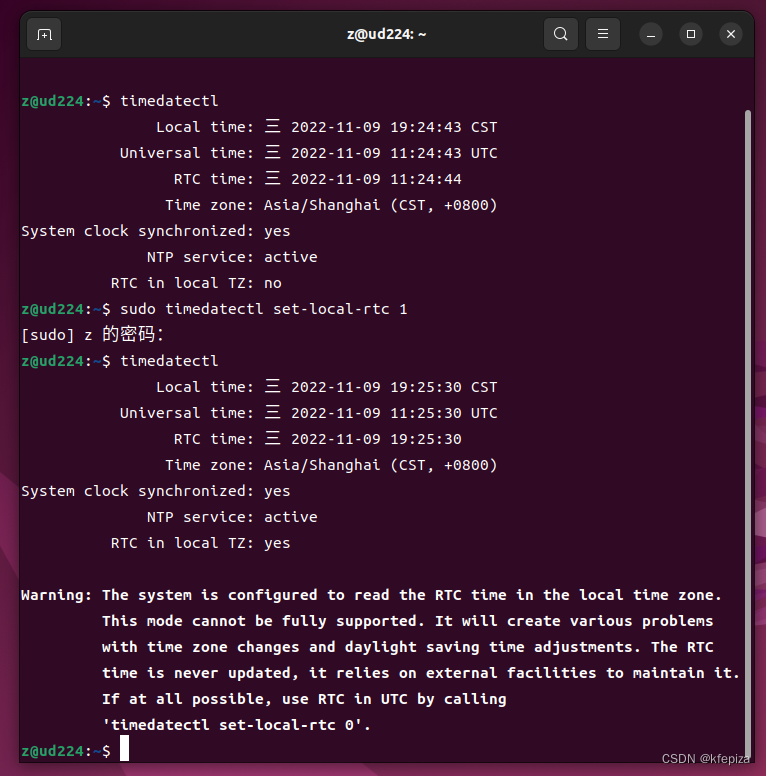
Task: Click the second Local time '19:25:30 CST'
Action: pos(443,387)
